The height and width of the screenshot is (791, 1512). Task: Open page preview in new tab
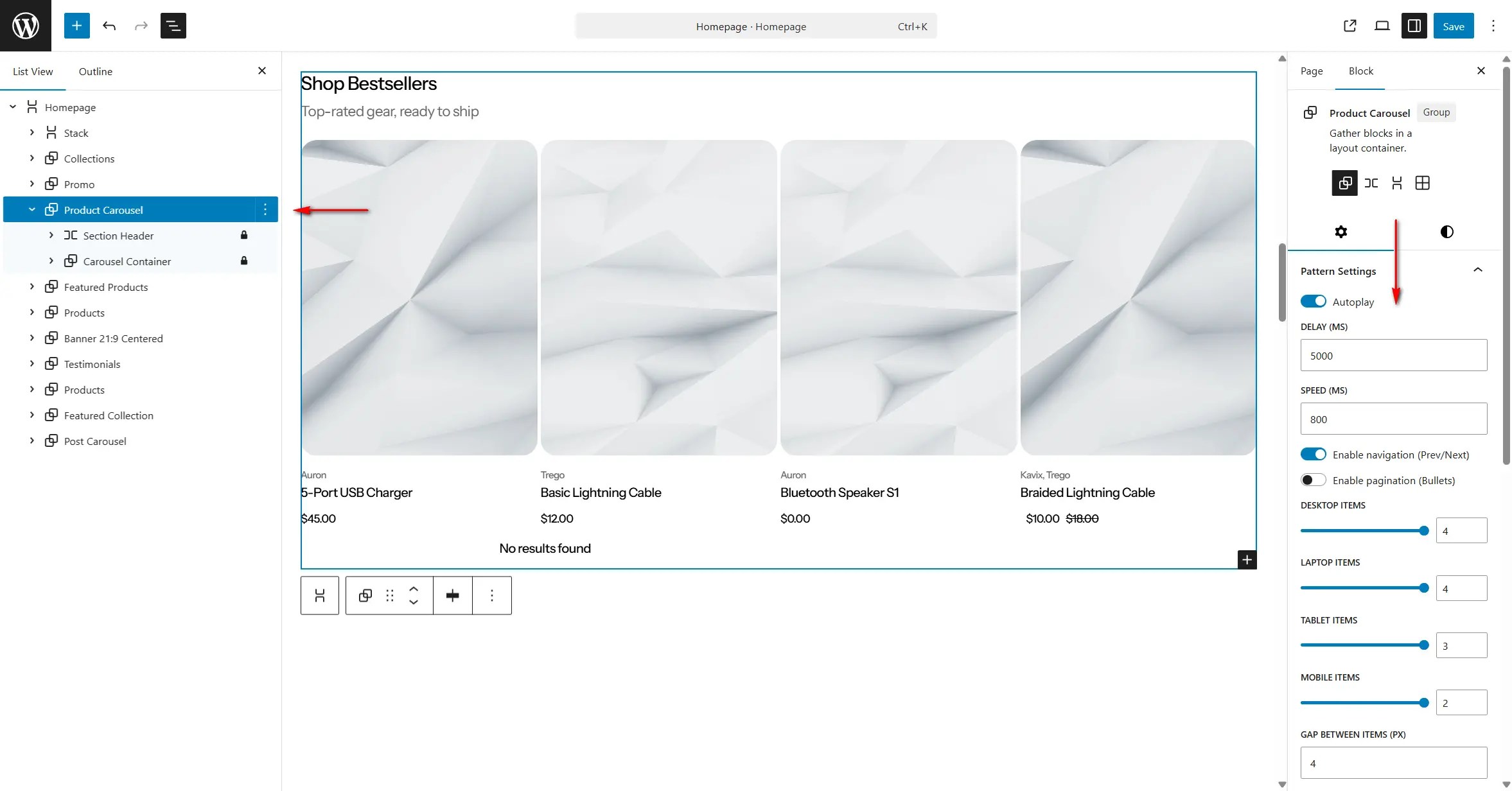coord(1349,26)
